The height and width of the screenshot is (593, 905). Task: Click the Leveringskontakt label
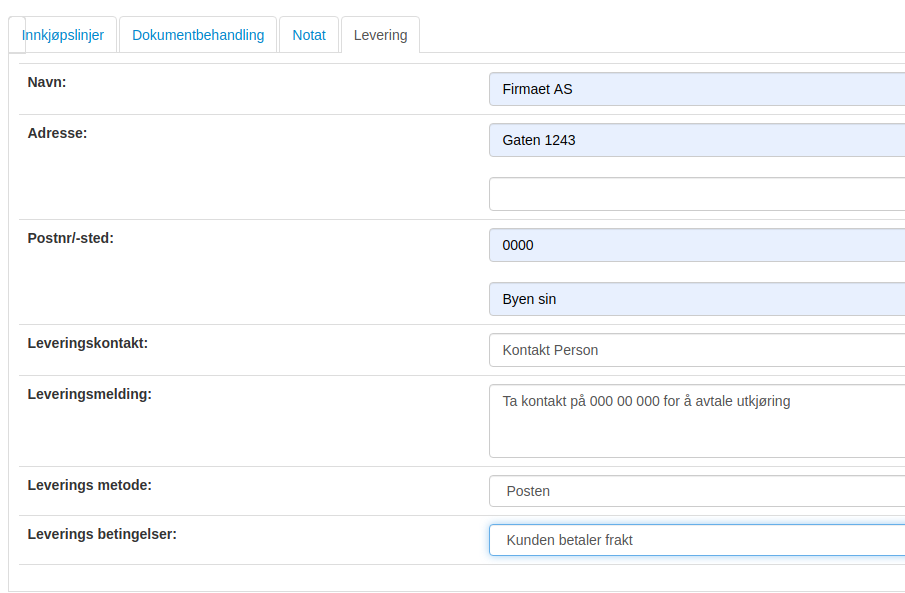88,343
